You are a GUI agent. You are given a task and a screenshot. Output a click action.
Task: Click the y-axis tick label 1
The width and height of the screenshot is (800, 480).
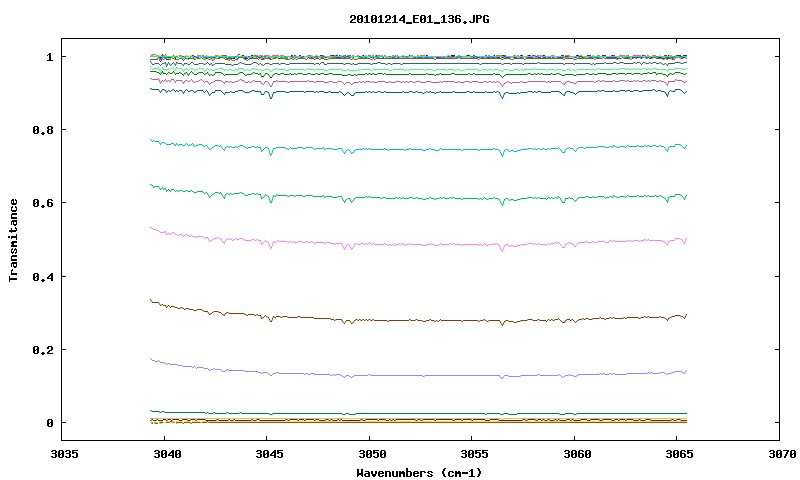(x=49, y=57)
